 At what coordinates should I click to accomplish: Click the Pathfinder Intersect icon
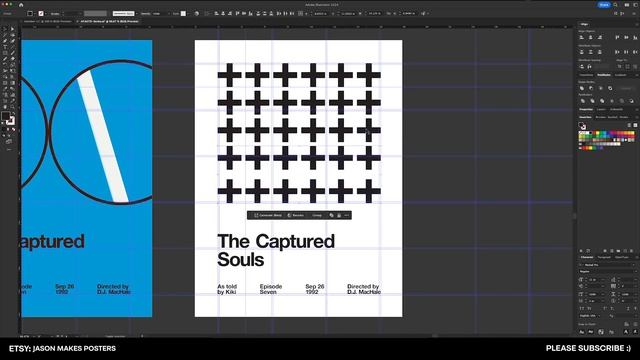click(600, 88)
